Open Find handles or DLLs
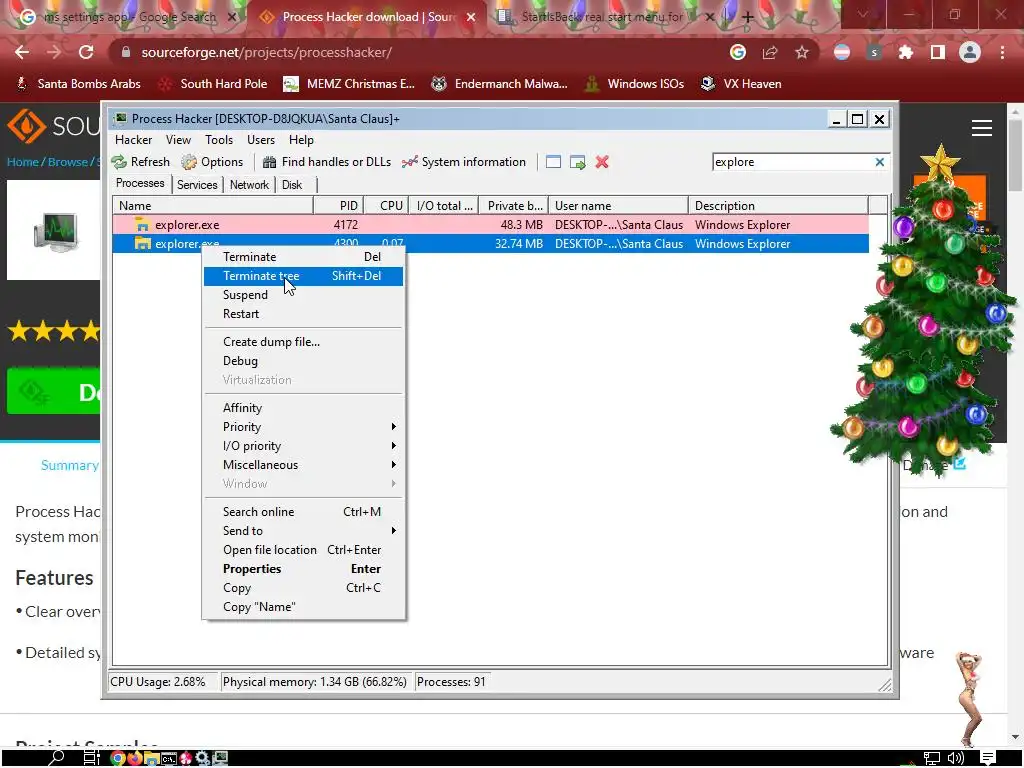Viewport: 1024px width, 768px height. (x=327, y=162)
